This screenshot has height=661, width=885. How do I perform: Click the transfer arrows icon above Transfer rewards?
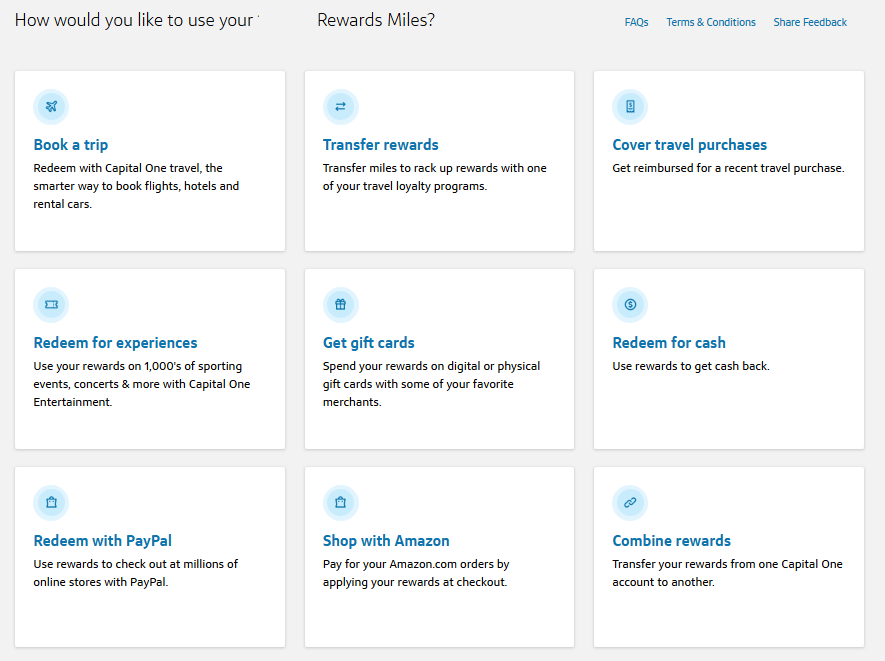340,106
